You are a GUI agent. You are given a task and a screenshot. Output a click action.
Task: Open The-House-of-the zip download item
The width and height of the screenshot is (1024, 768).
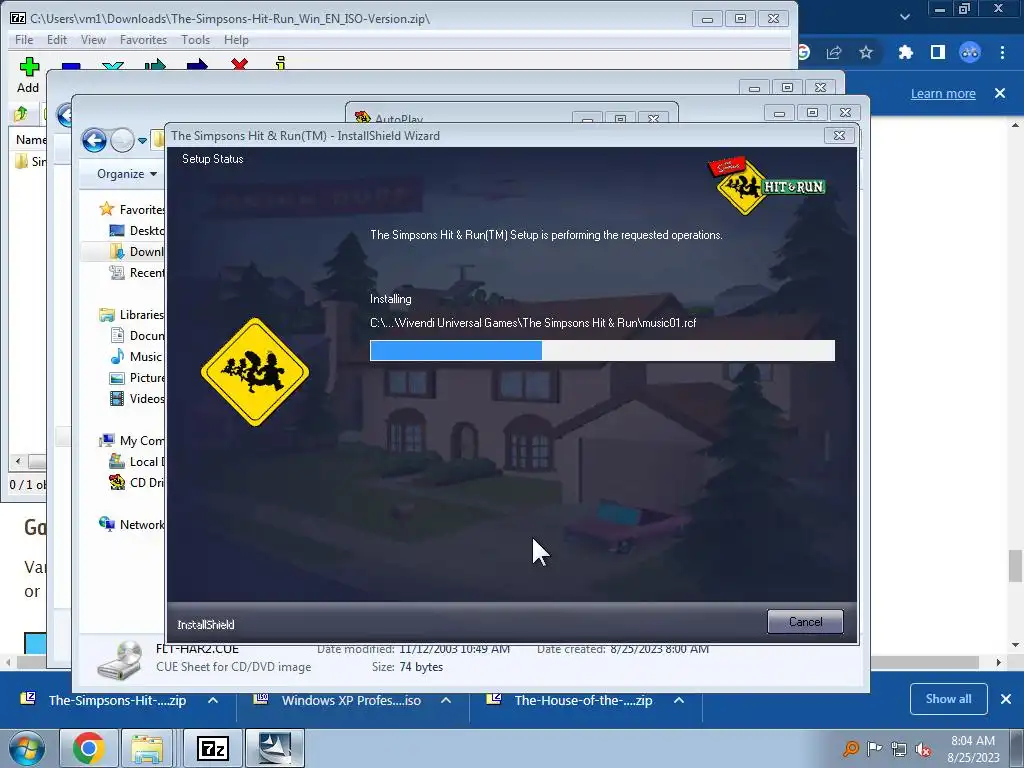click(x=571, y=700)
